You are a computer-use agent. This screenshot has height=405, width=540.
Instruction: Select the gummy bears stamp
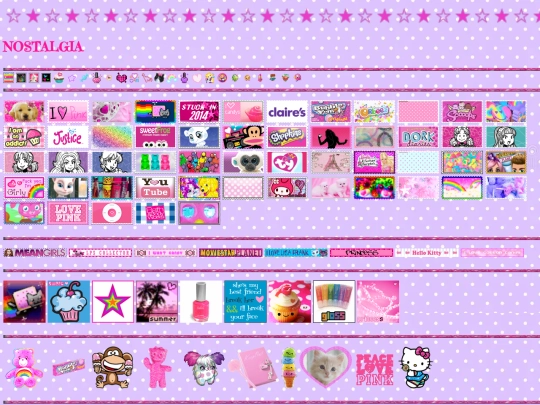click(155, 162)
